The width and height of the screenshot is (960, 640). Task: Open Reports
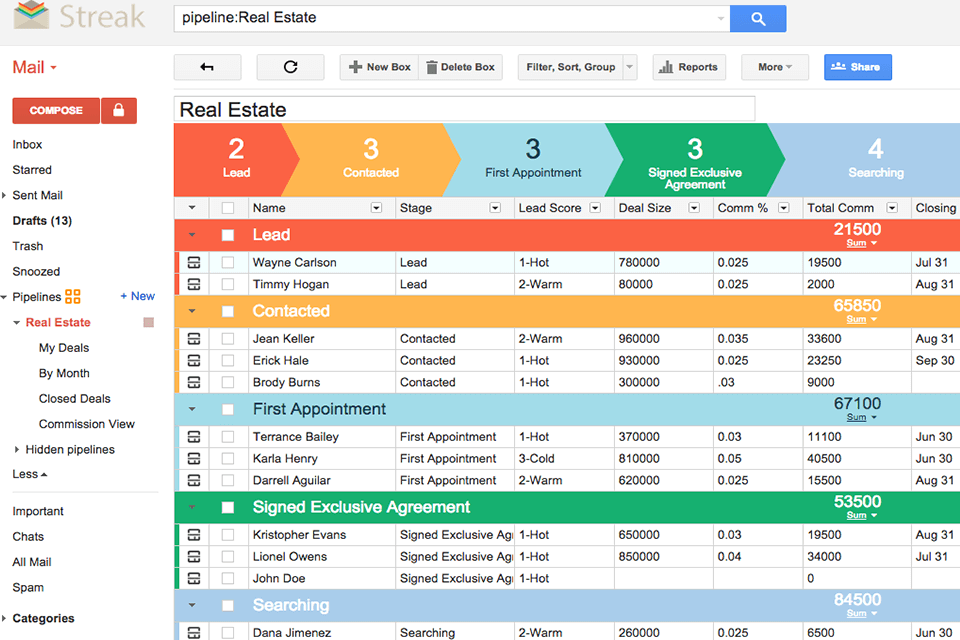pos(689,67)
